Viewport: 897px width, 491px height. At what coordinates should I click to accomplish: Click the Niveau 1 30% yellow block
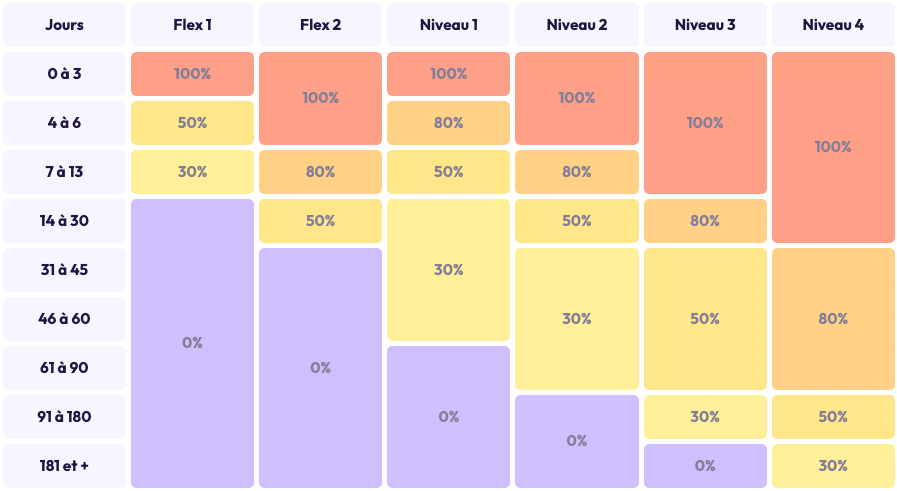448,270
